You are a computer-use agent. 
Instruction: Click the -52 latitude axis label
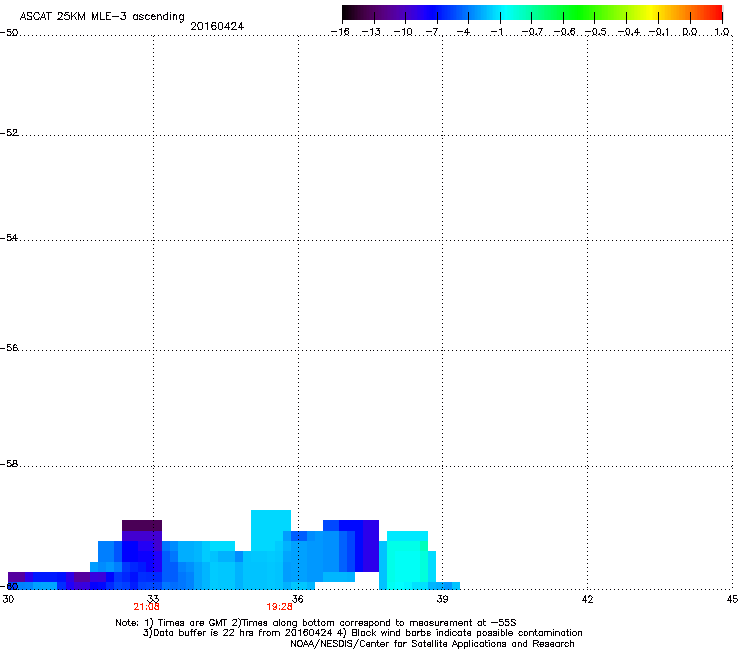pyautogui.click(x=9, y=133)
